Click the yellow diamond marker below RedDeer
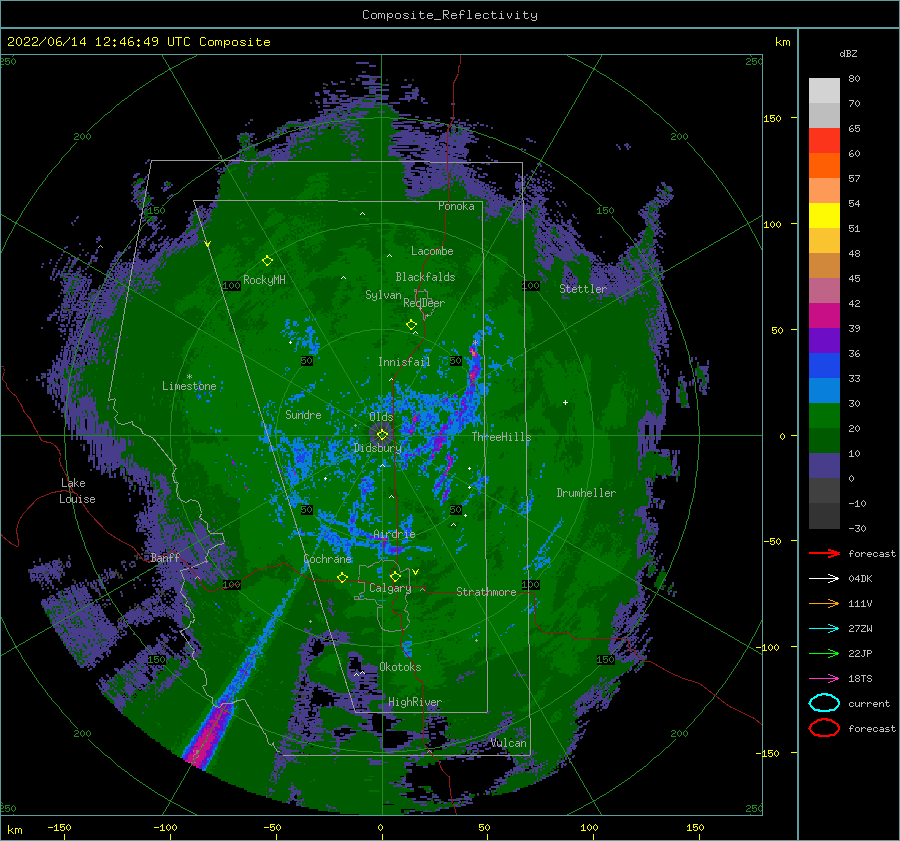Screen dimensions: 900x841 [412, 325]
